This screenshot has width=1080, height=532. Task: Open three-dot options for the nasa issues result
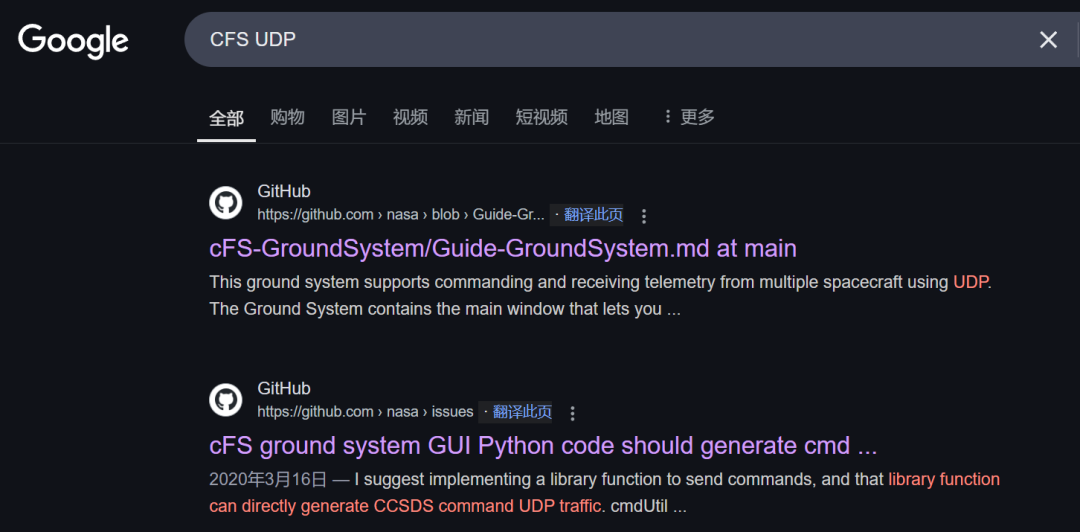tap(572, 413)
